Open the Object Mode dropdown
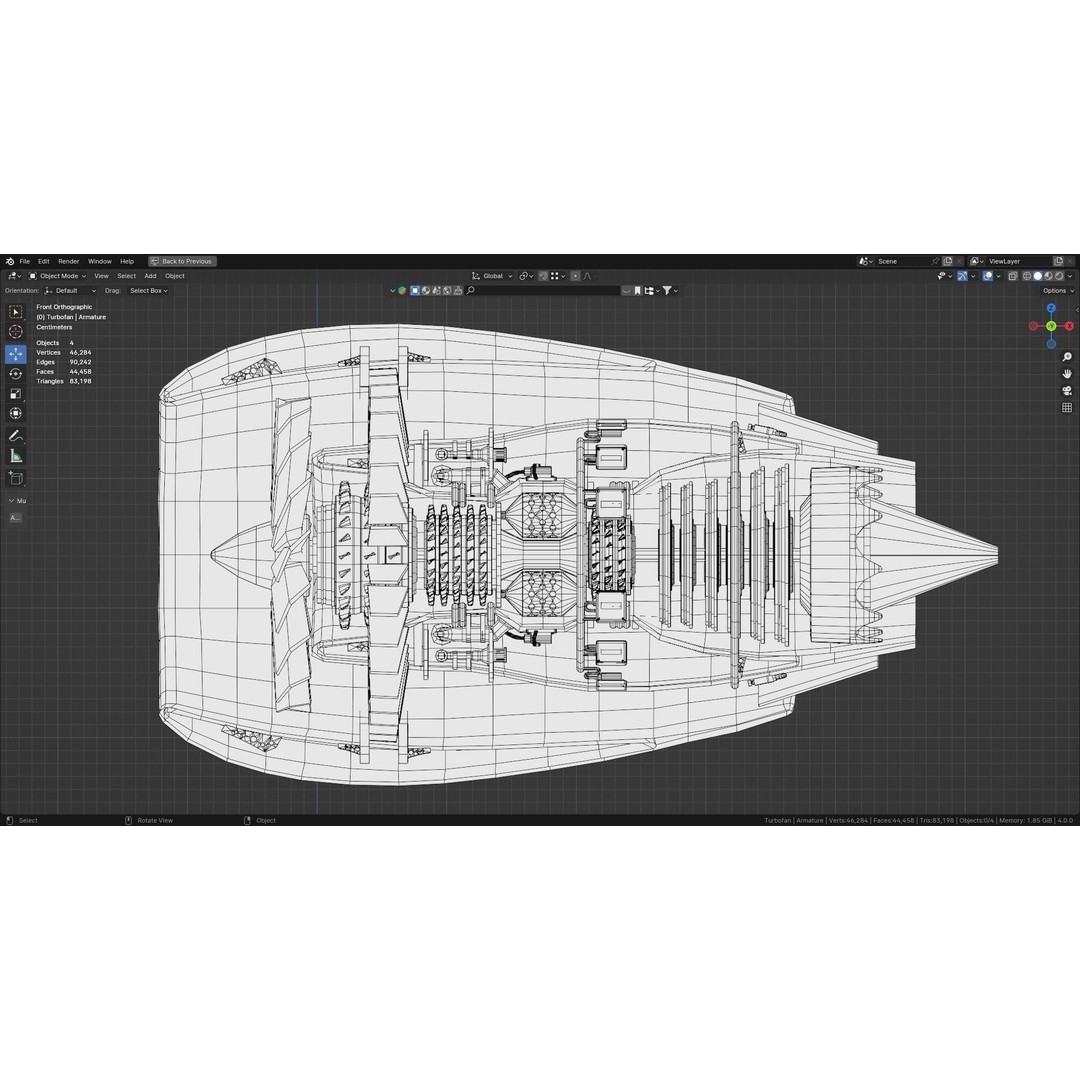Image resolution: width=1080 pixels, height=1080 pixels. (60, 275)
